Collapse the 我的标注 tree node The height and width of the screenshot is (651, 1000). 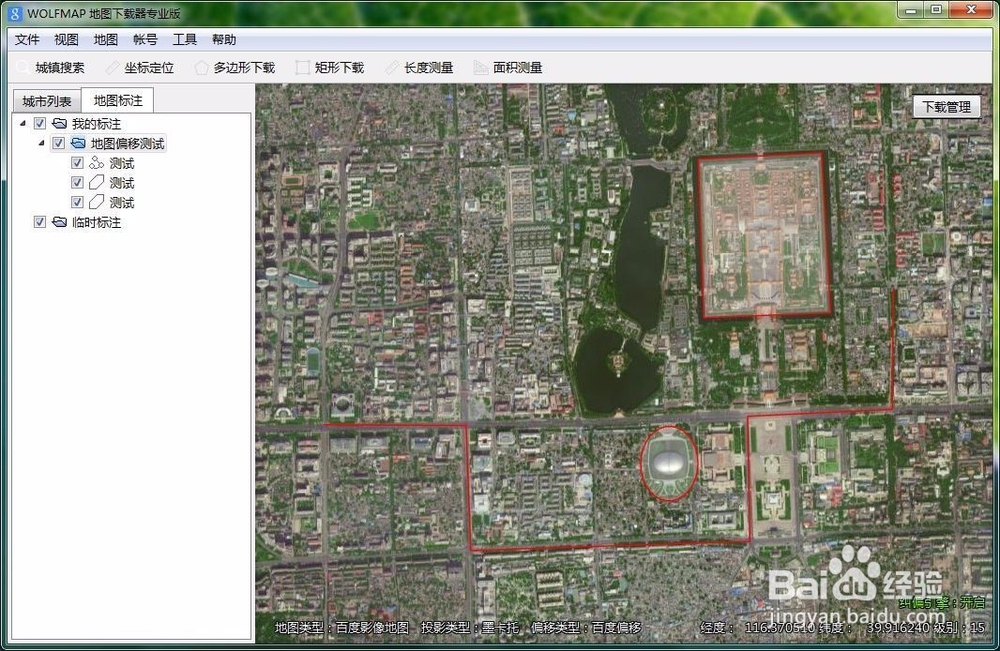coord(22,123)
